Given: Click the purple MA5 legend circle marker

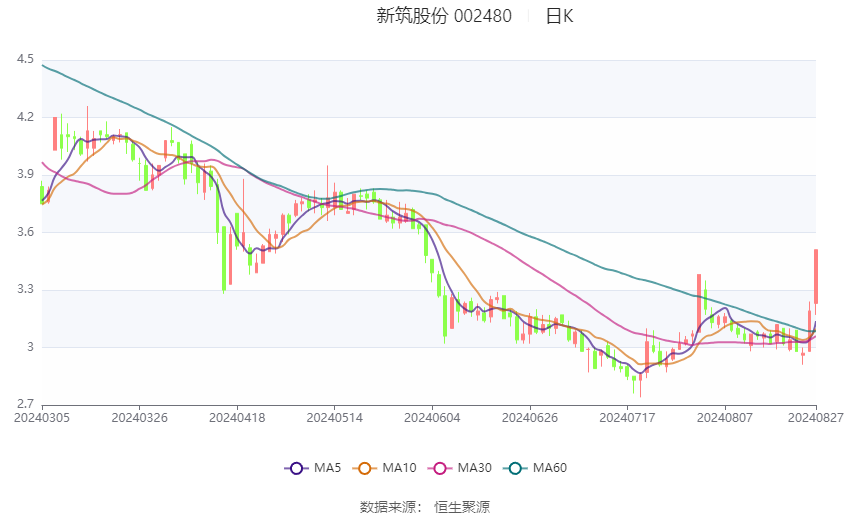Looking at the screenshot, I should (x=295, y=468).
